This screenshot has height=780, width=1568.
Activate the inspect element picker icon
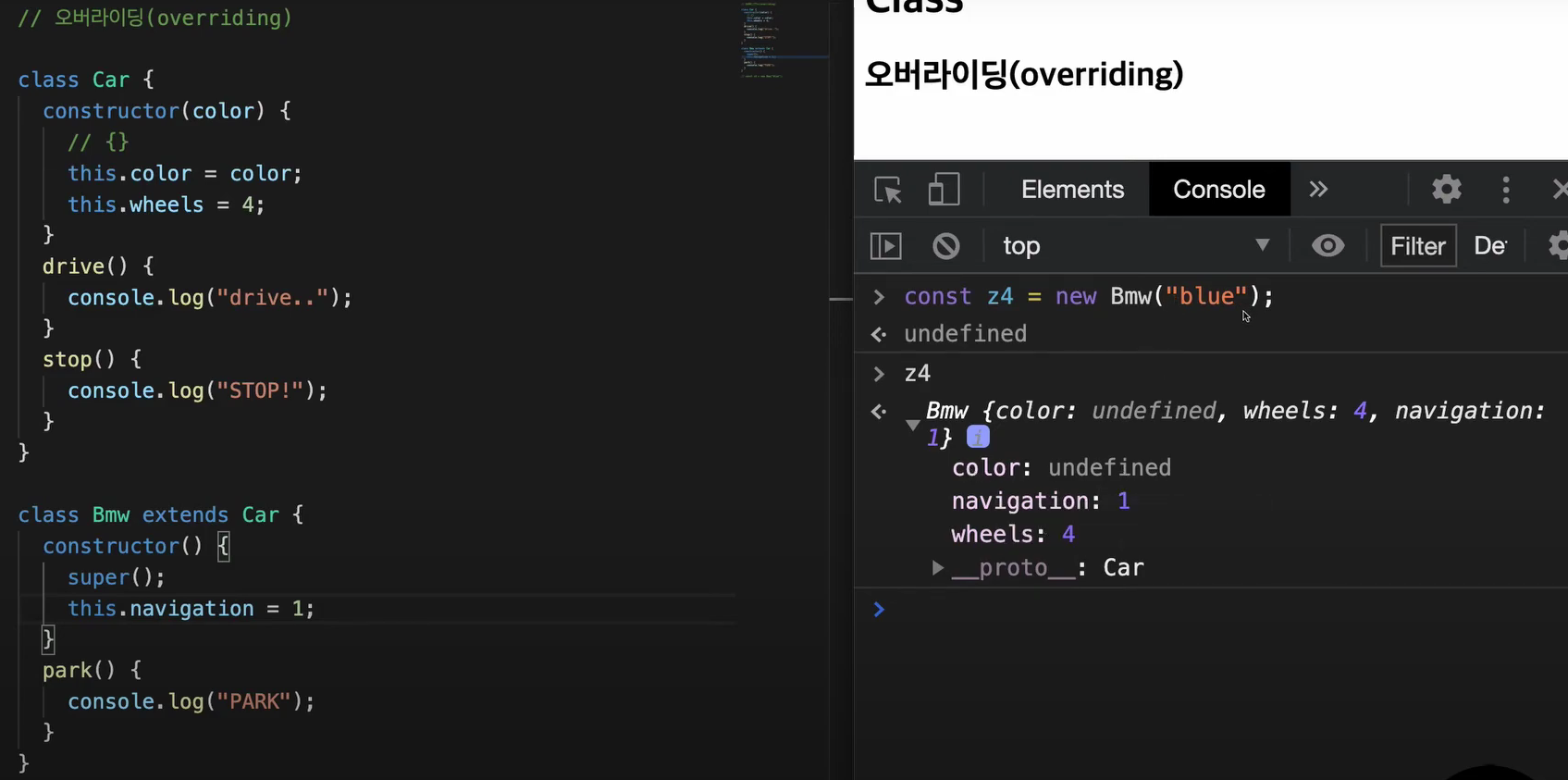[x=888, y=190]
